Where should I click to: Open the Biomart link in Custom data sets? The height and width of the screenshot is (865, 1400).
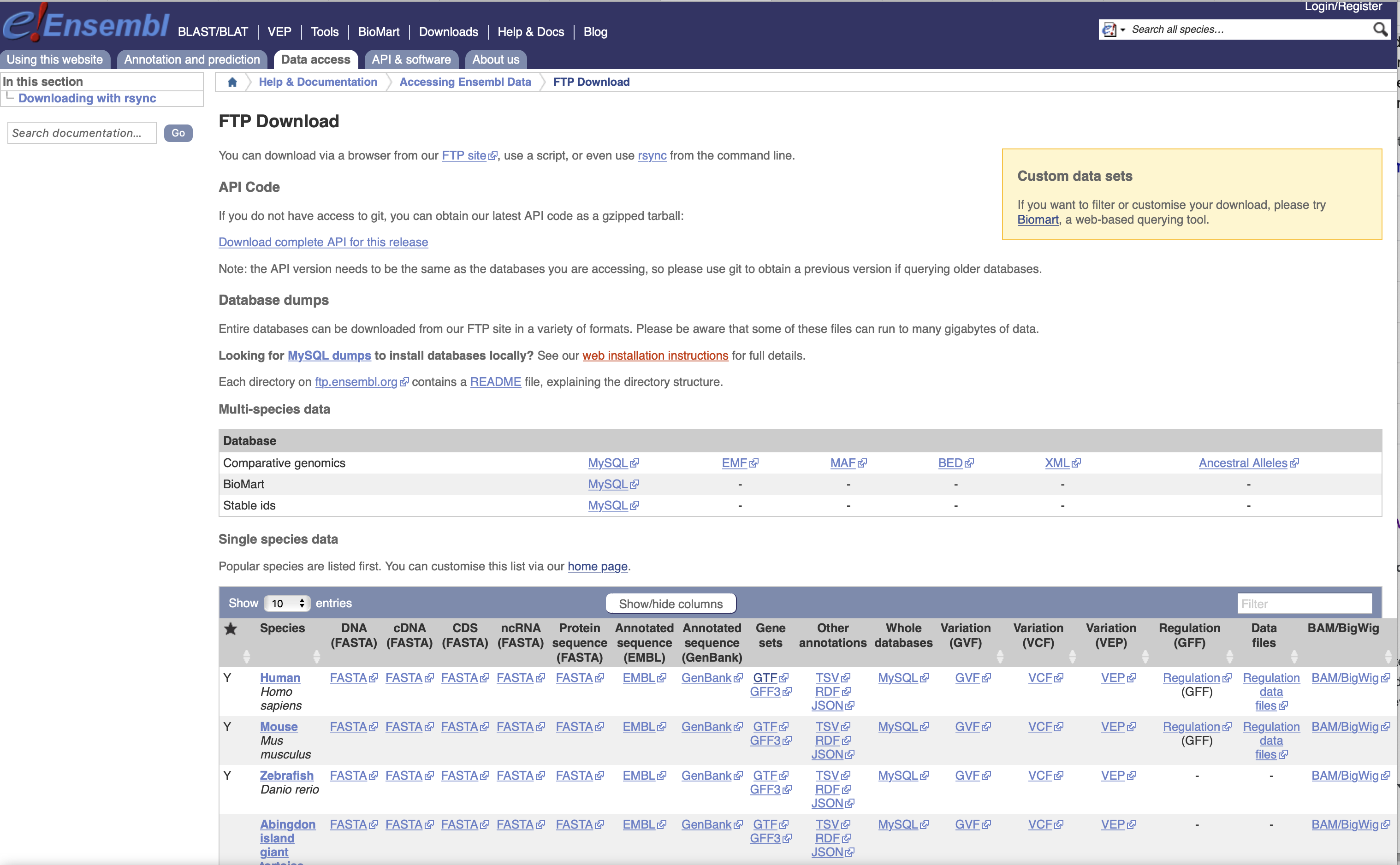[x=1037, y=219]
